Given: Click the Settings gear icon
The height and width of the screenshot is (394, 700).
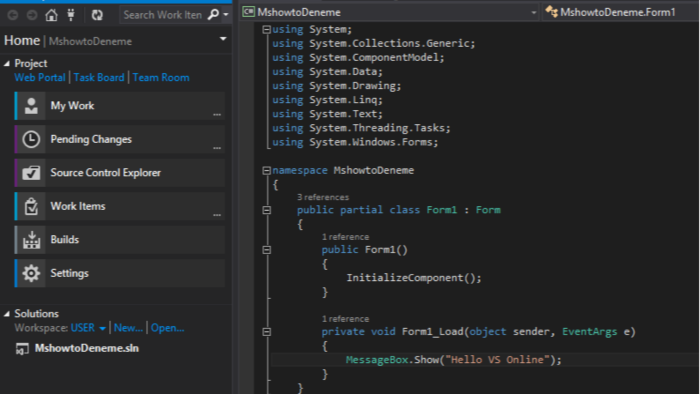Looking at the screenshot, I should [31, 273].
